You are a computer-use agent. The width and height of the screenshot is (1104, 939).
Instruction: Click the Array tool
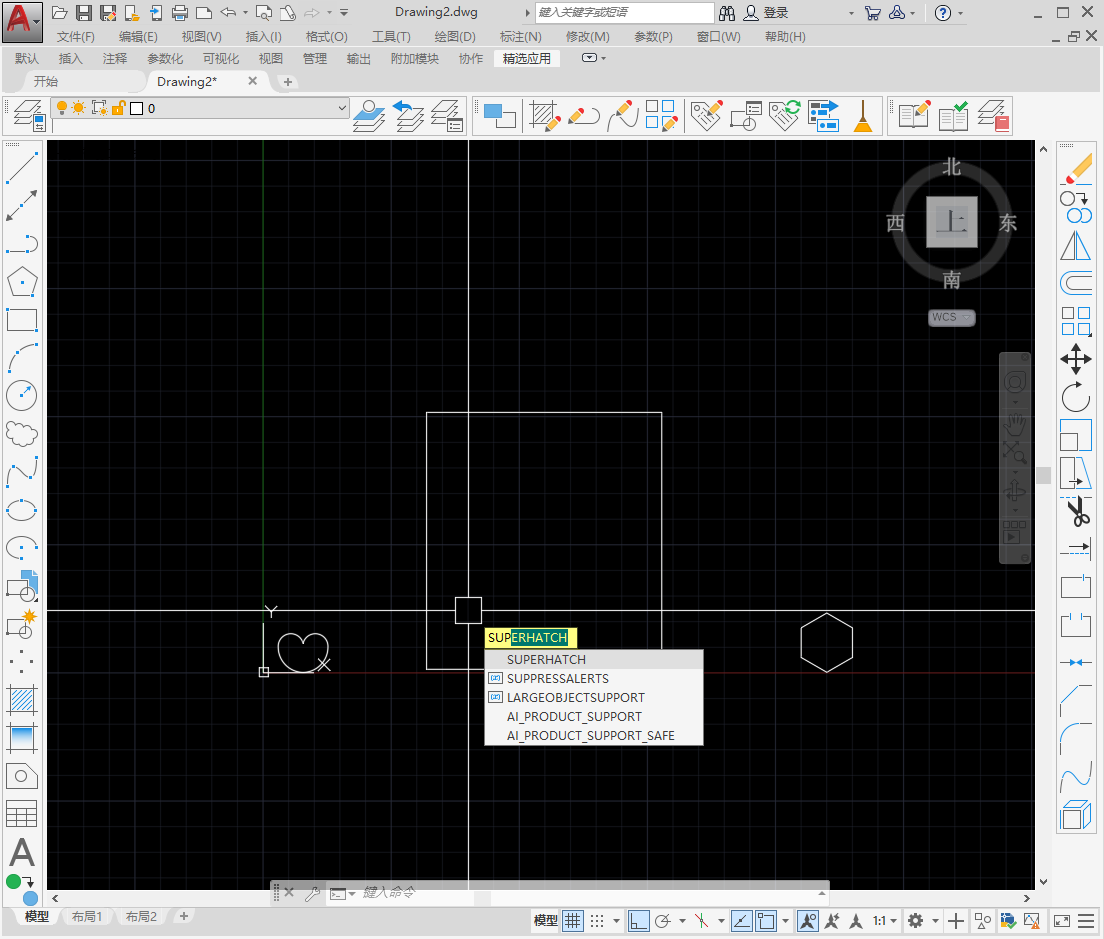pyautogui.click(x=1076, y=321)
